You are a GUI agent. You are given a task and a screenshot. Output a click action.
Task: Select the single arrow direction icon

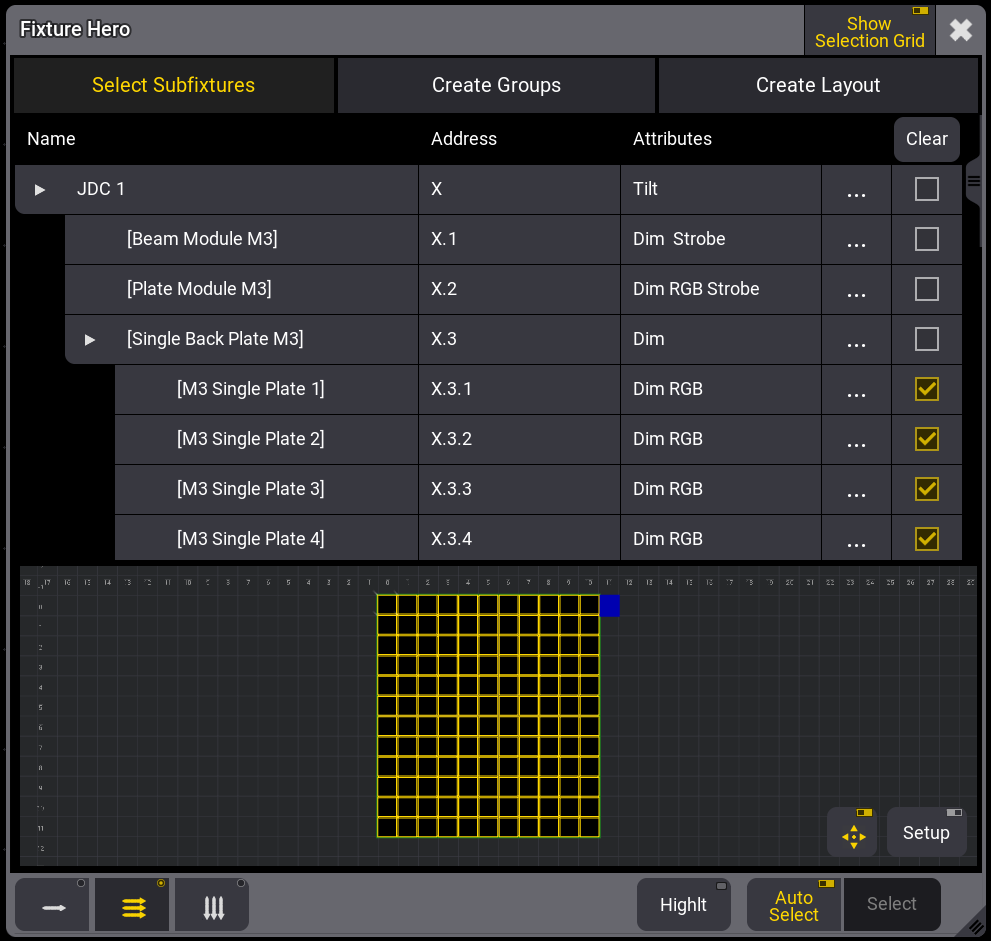53,906
